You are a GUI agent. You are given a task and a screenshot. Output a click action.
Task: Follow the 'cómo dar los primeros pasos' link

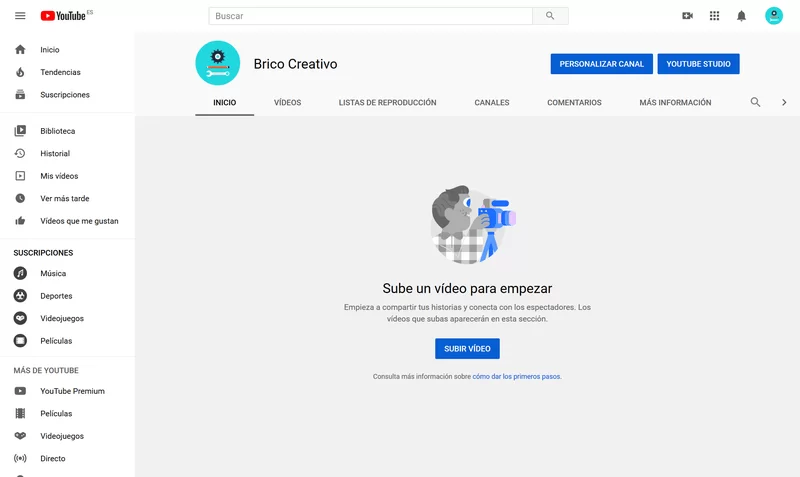(516, 376)
